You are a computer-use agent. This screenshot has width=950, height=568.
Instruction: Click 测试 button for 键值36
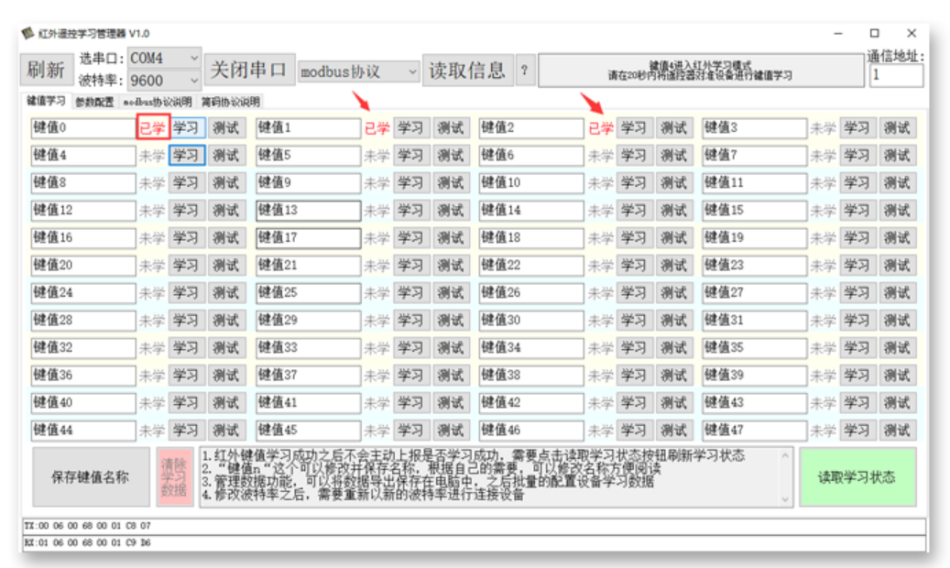227,375
